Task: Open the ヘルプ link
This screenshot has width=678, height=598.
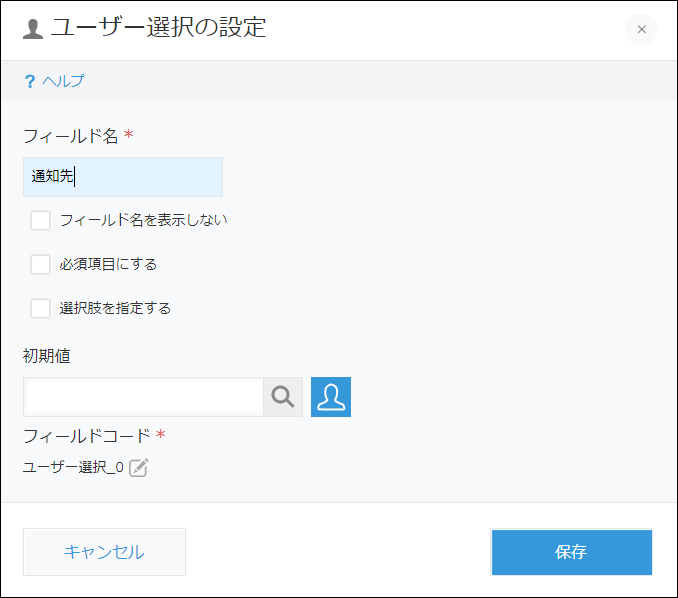Action: [x=63, y=81]
